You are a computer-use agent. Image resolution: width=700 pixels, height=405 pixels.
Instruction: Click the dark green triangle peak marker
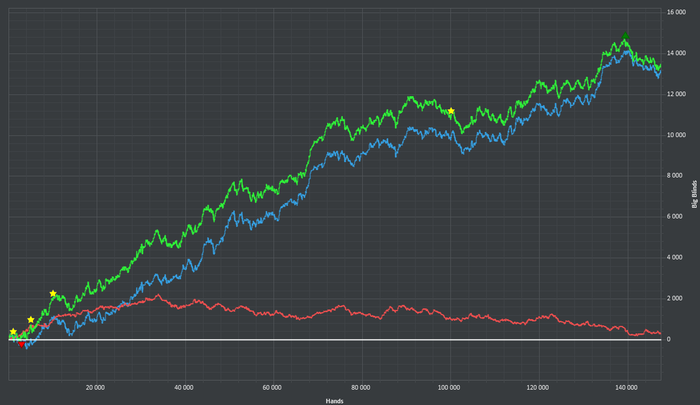tap(625, 35)
